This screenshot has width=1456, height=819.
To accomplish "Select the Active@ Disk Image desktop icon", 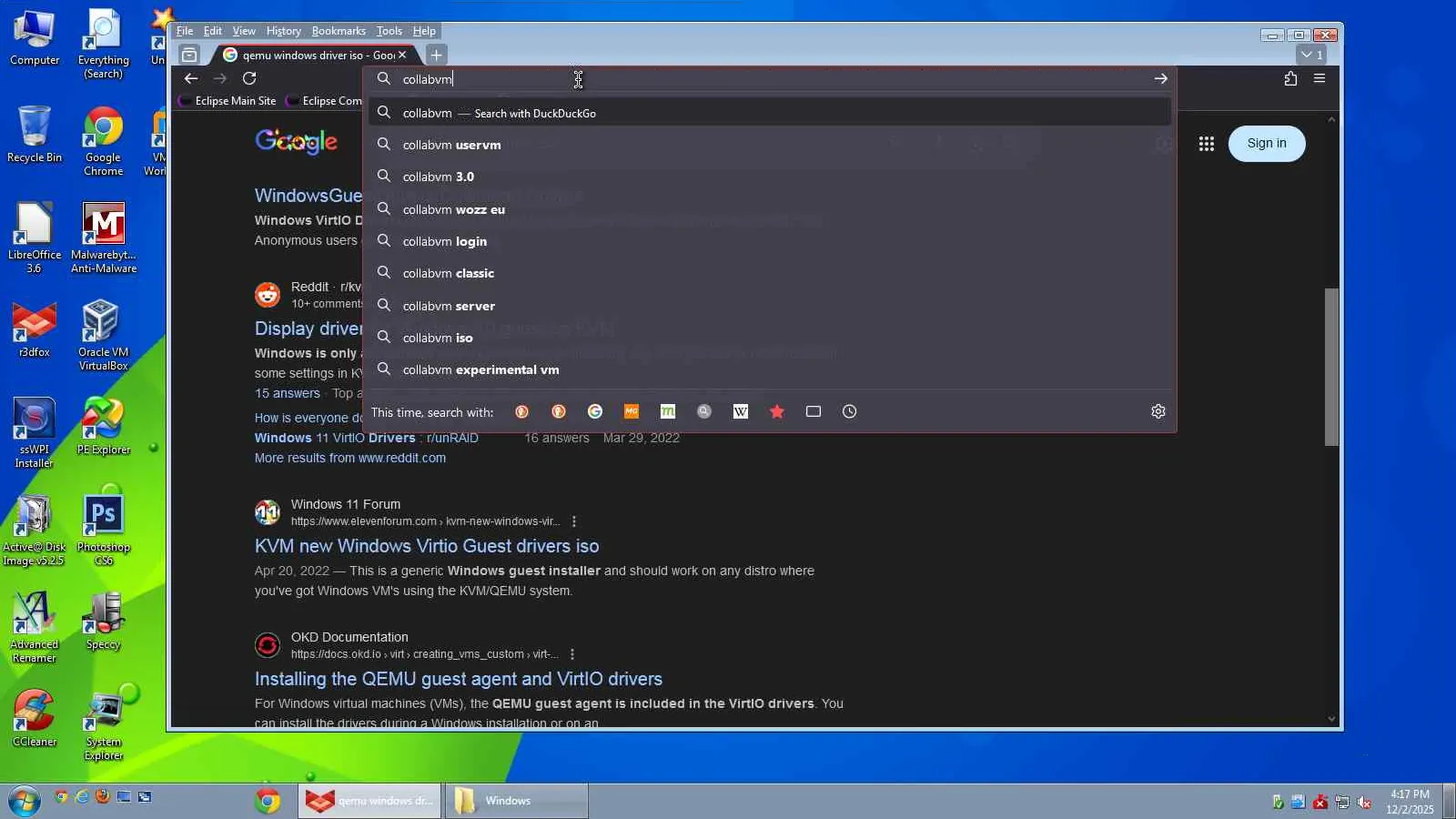I will [x=35, y=531].
